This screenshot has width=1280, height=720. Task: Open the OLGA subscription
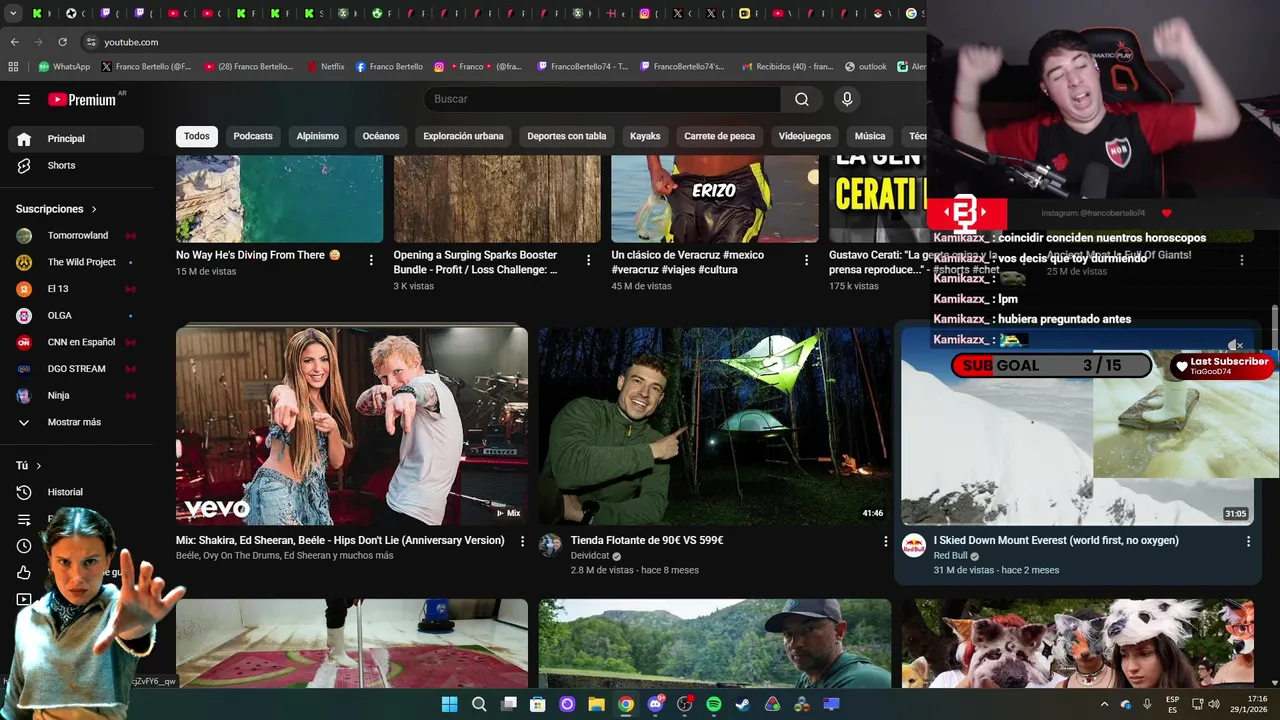click(76, 315)
